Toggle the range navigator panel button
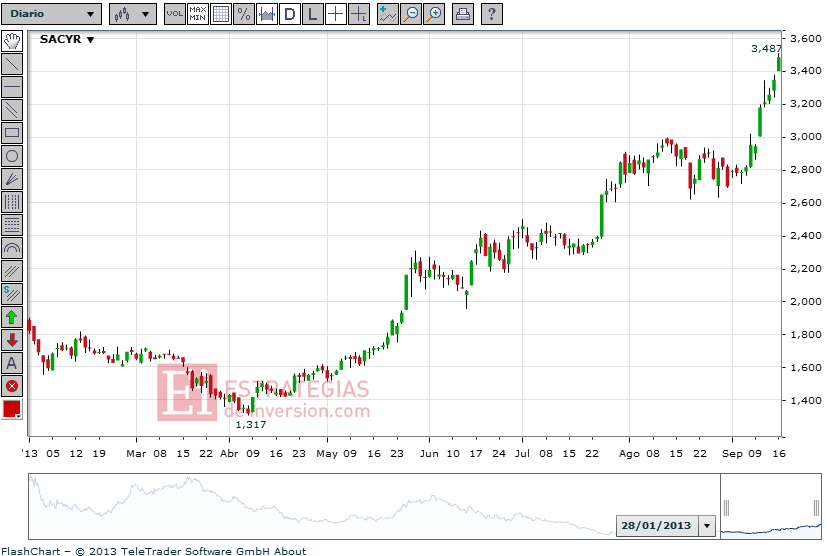The image size is (827, 556). tap(267, 14)
